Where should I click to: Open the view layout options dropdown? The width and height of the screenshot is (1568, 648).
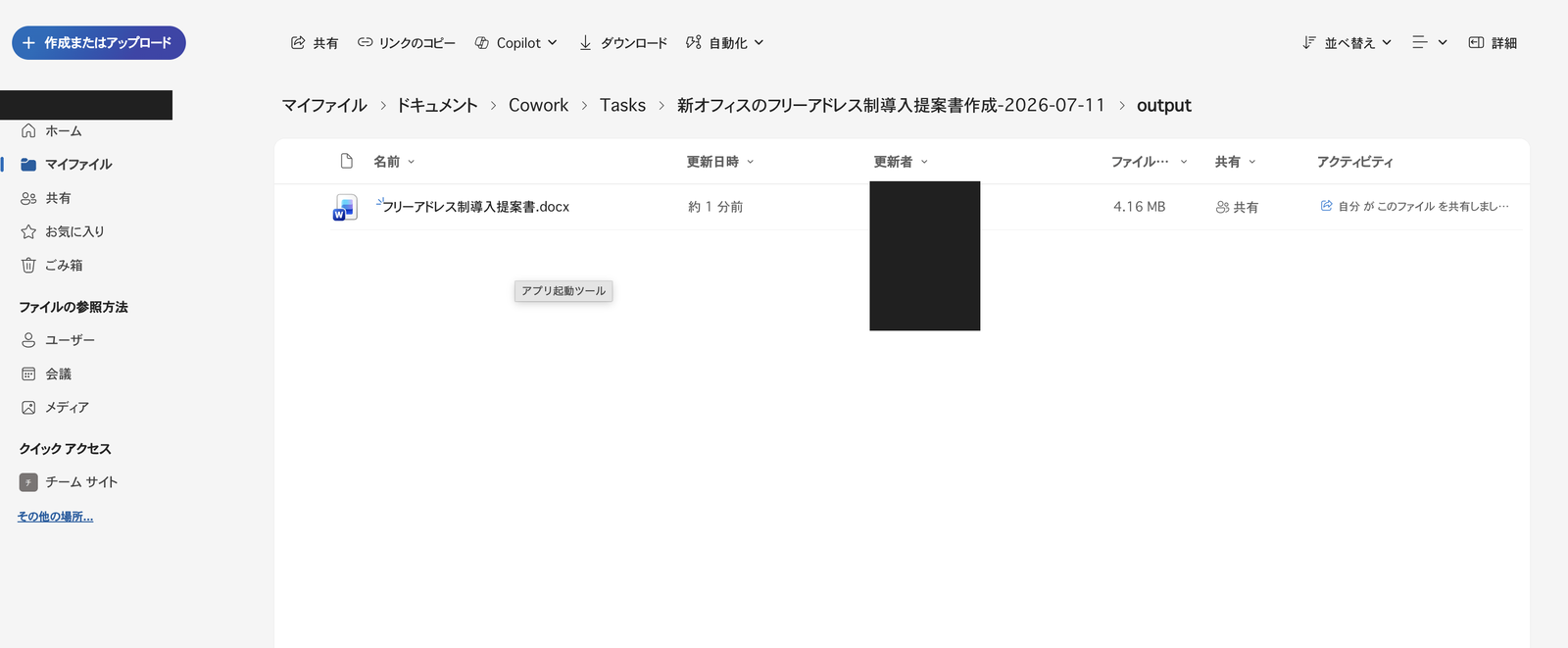tap(1429, 43)
